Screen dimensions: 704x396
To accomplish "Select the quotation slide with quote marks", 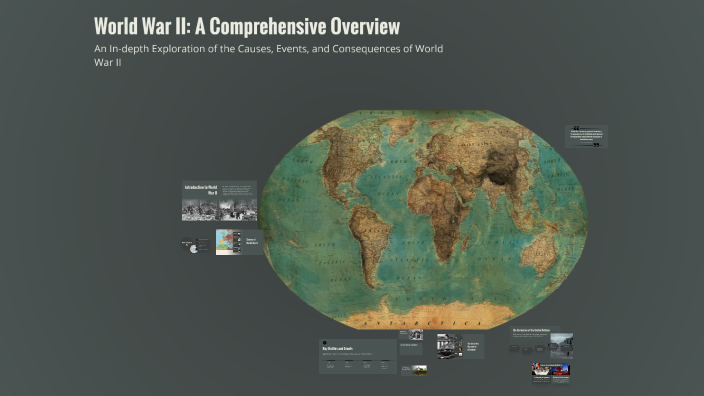I will [586, 136].
